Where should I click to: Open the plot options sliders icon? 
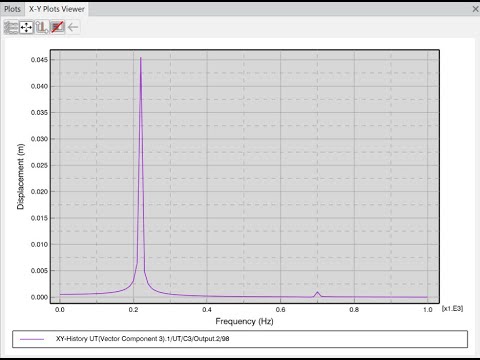11,27
